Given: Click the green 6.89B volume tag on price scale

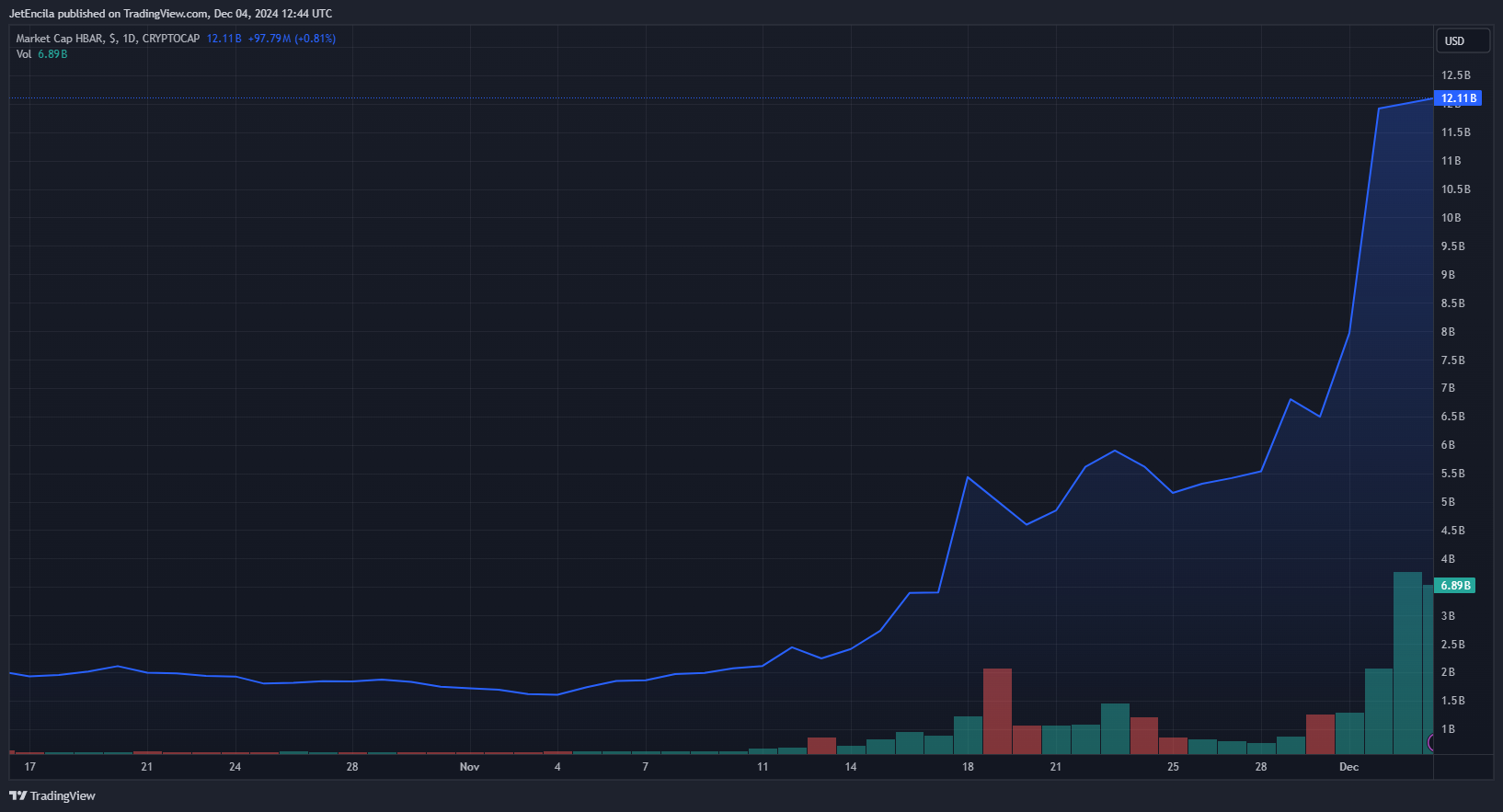Looking at the screenshot, I should [1455, 586].
